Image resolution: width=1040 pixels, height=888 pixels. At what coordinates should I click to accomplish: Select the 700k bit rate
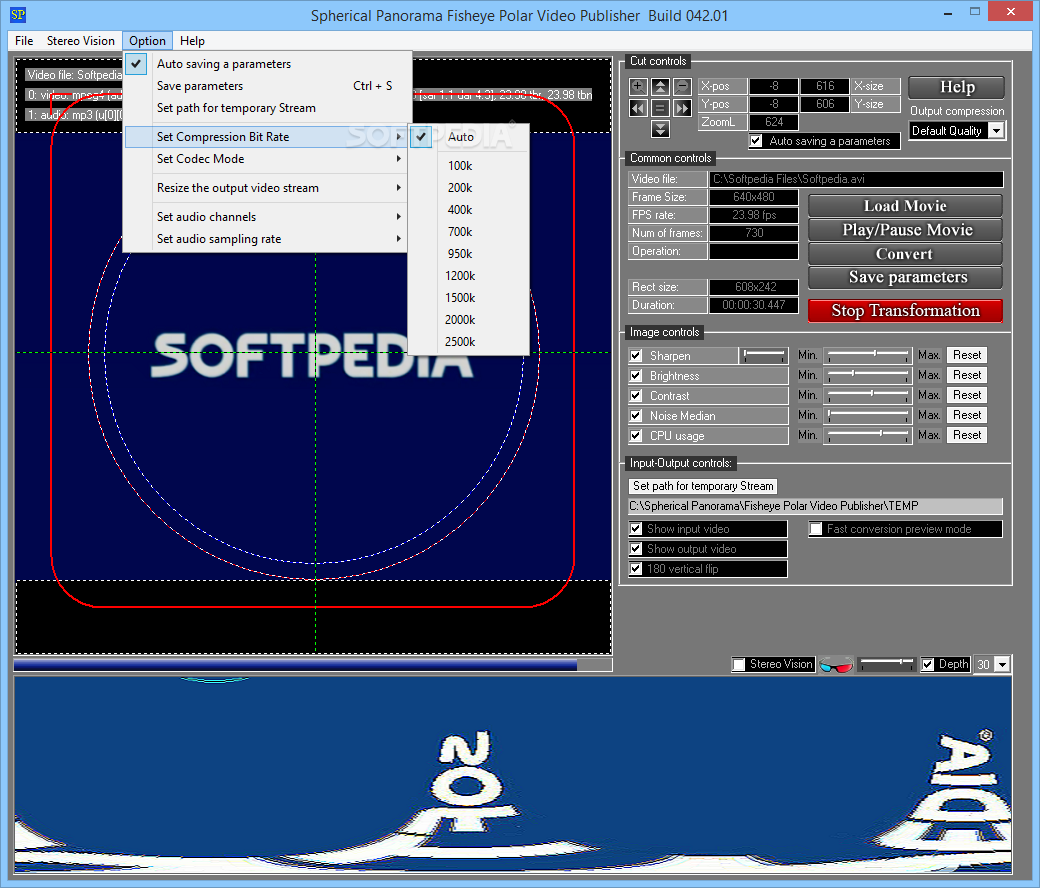[x=468, y=231]
